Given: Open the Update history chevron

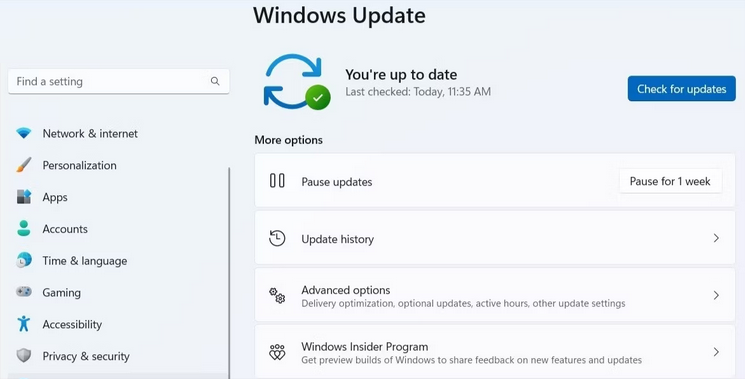Looking at the screenshot, I should (716, 238).
